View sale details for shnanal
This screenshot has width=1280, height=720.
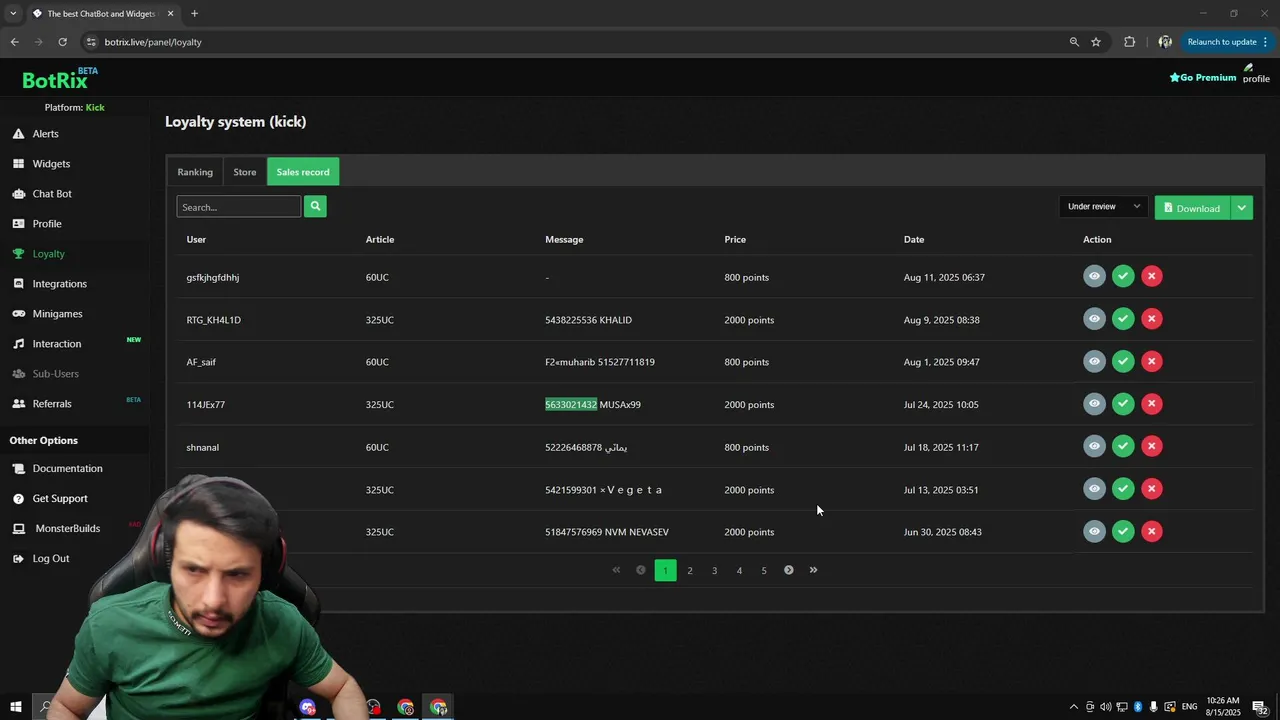click(1094, 446)
